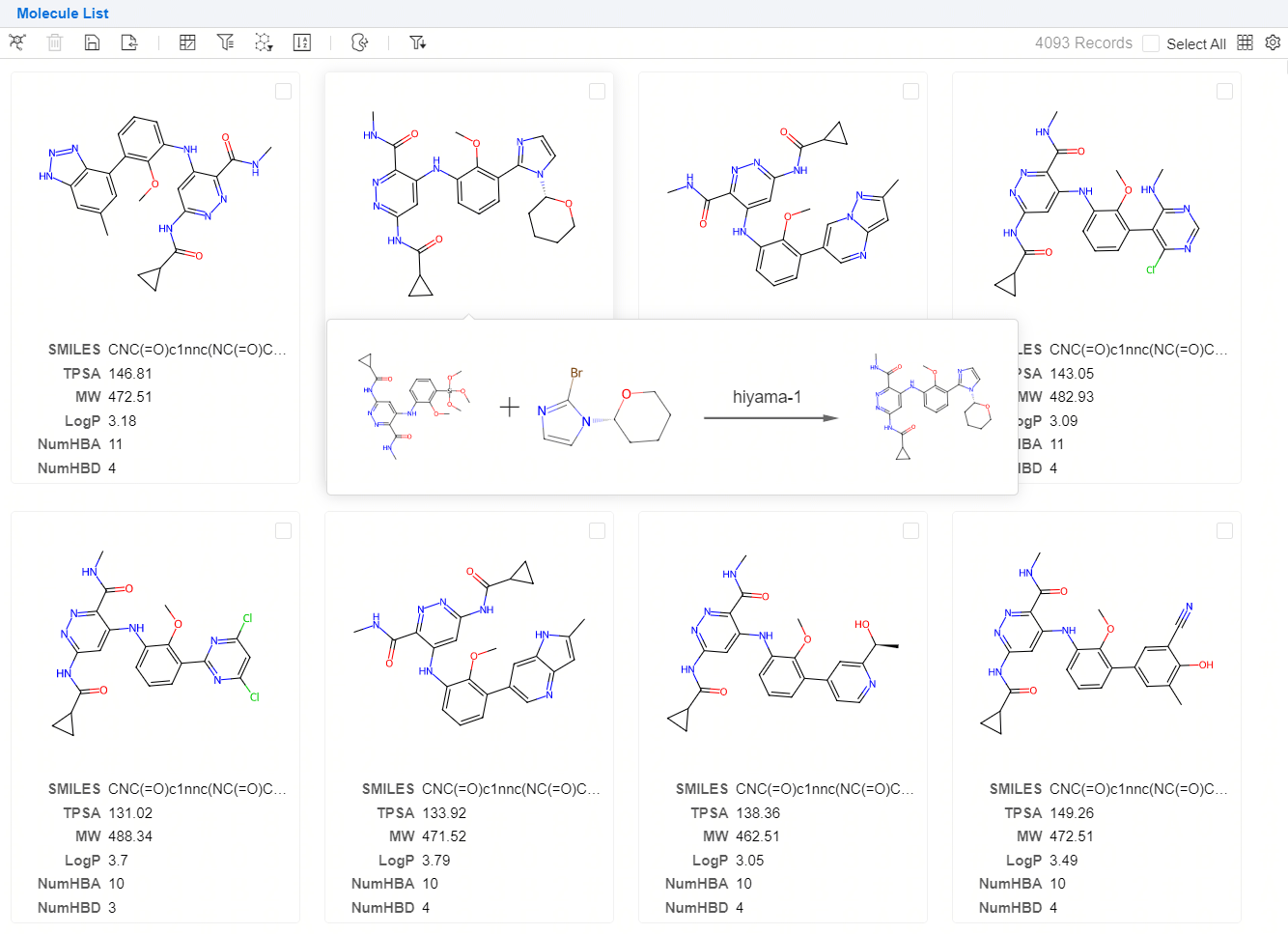Viewport: 1288px width, 934px height.
Task: Open the table column editor icon
Action: 188,42
